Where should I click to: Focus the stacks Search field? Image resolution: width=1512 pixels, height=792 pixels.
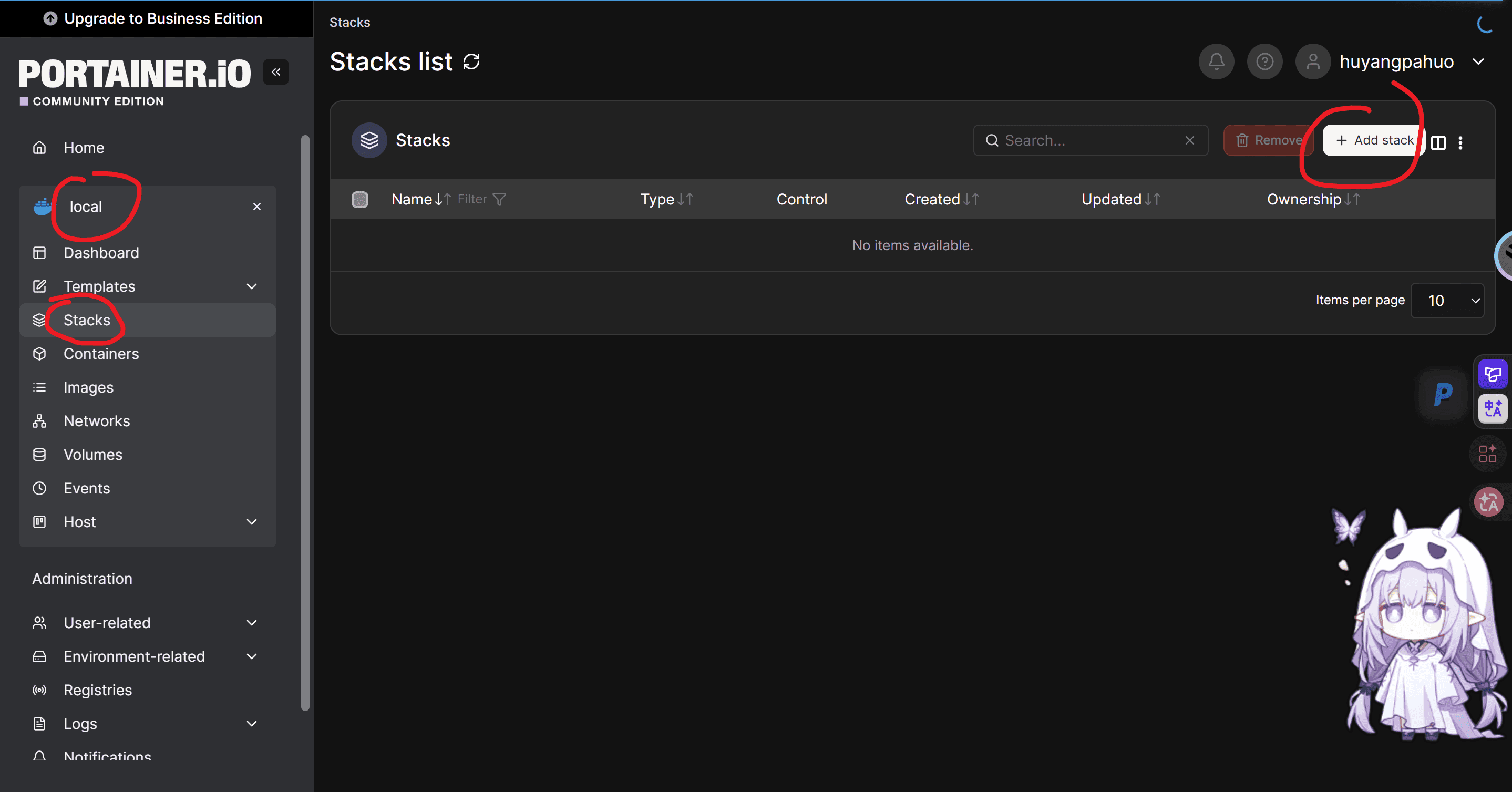1090,140
